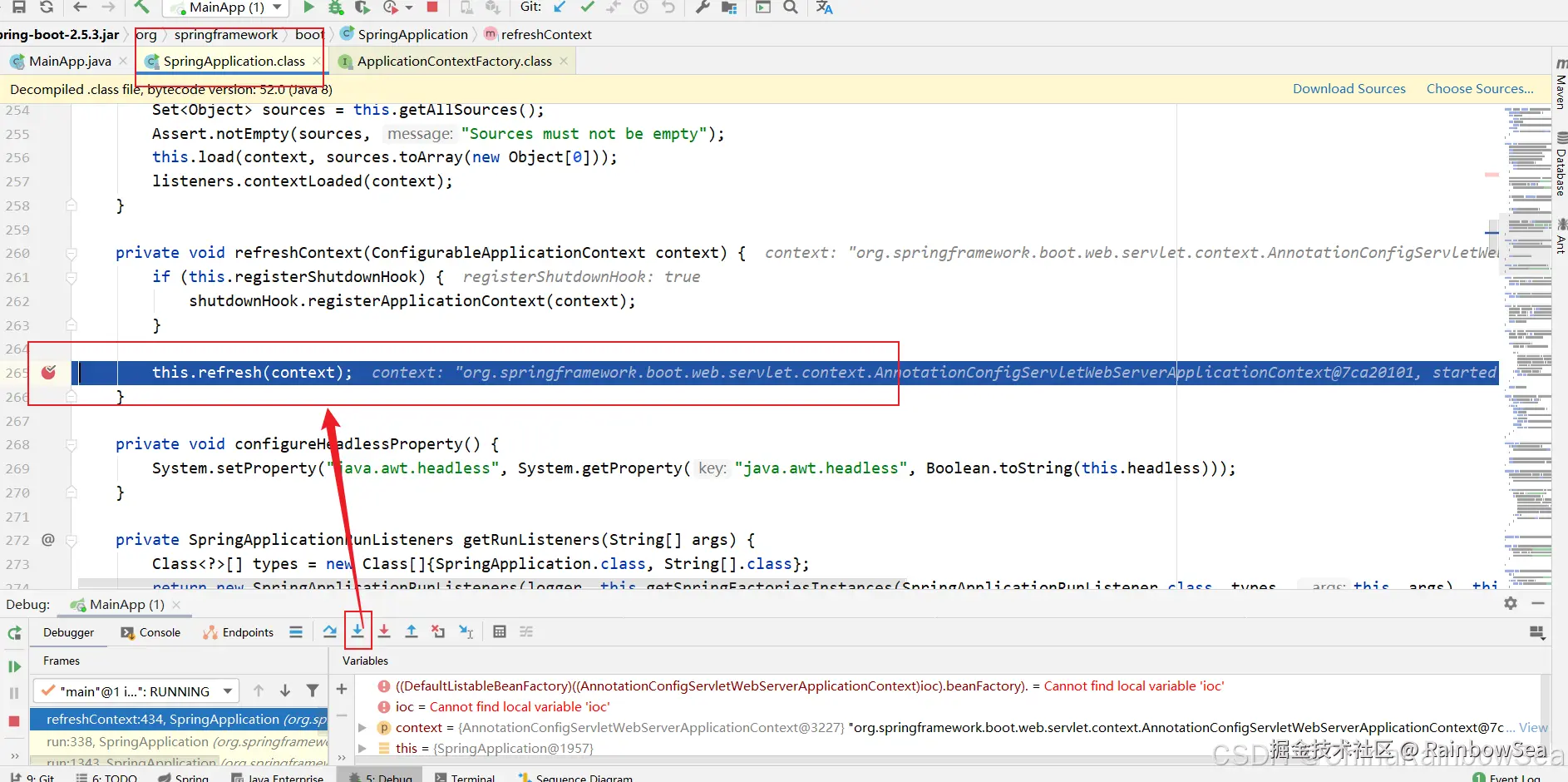Viewport: 1568px width, 782px height.
Task: Open the thread selector showing main RUNNING
Action: coord(136,691)
